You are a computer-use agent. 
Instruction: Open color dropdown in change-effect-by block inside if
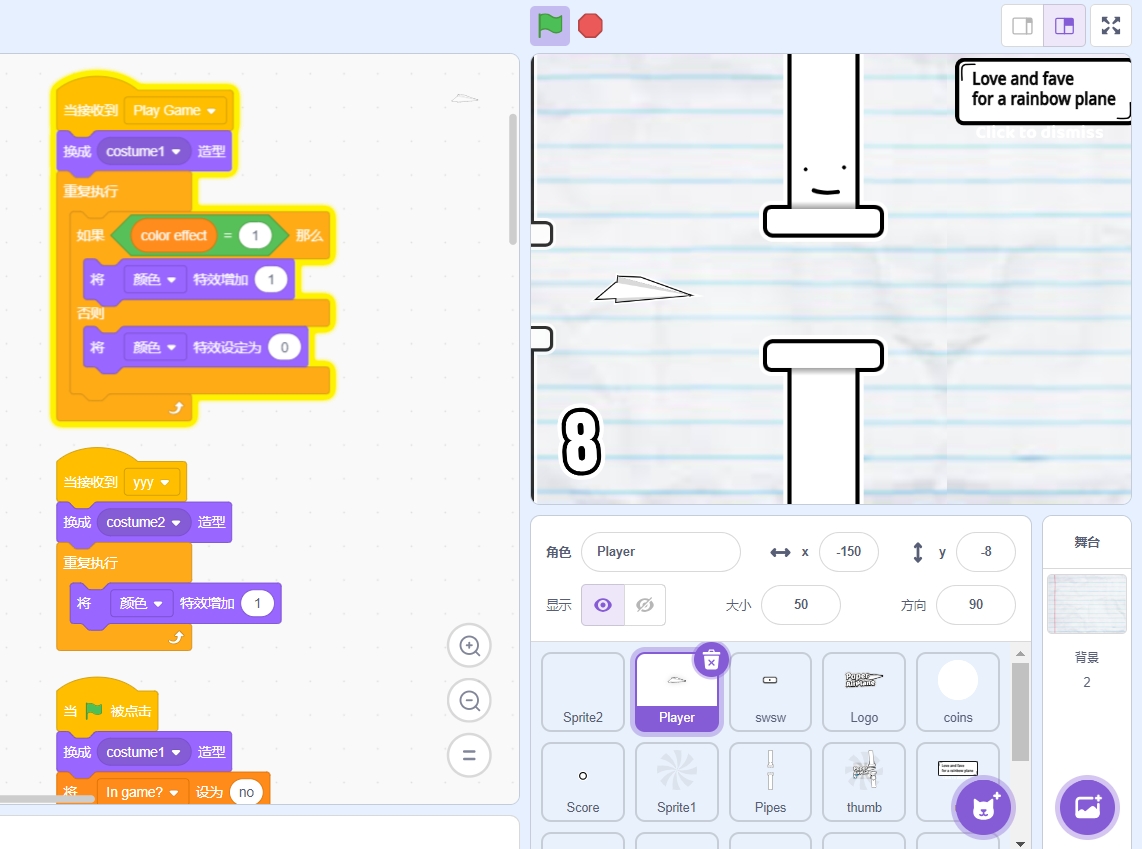(x=154, y=280)
